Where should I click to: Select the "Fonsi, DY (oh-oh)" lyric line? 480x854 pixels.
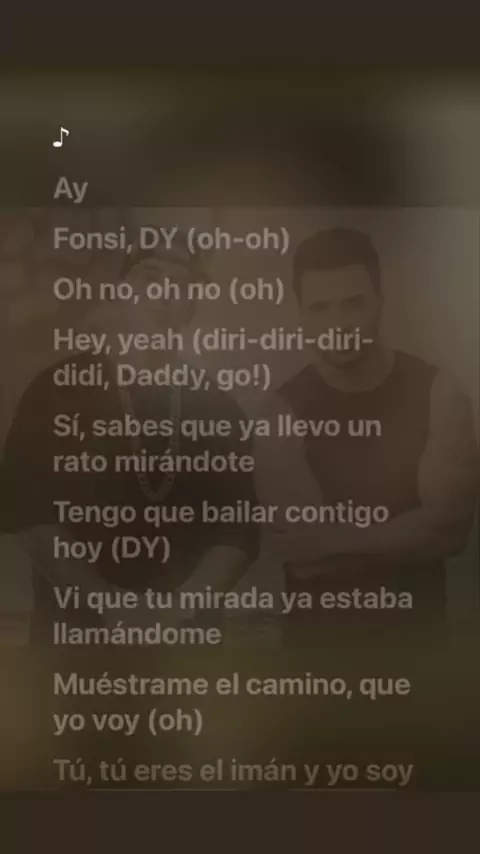point(171,239)
